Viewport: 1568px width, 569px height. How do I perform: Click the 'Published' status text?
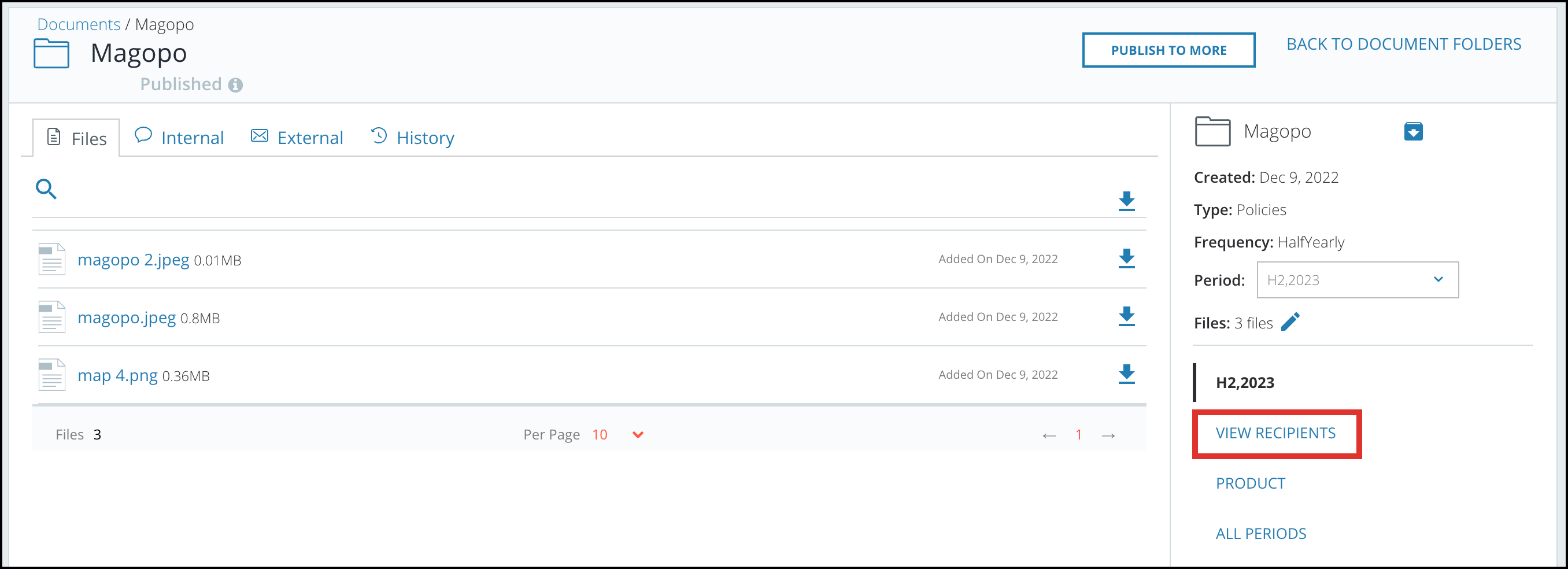(181, 84)
